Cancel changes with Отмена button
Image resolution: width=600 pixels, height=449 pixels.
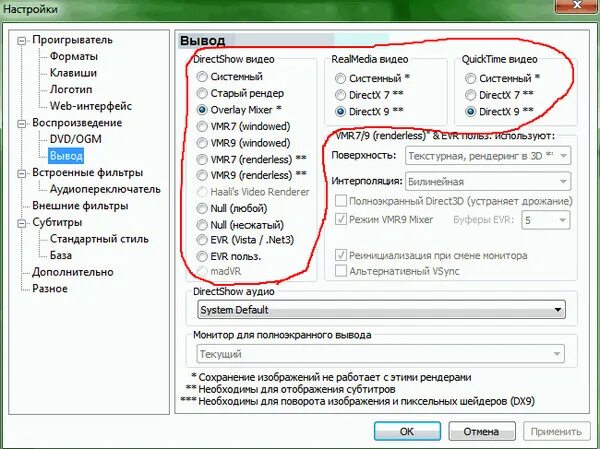click(x=481, y=431)
